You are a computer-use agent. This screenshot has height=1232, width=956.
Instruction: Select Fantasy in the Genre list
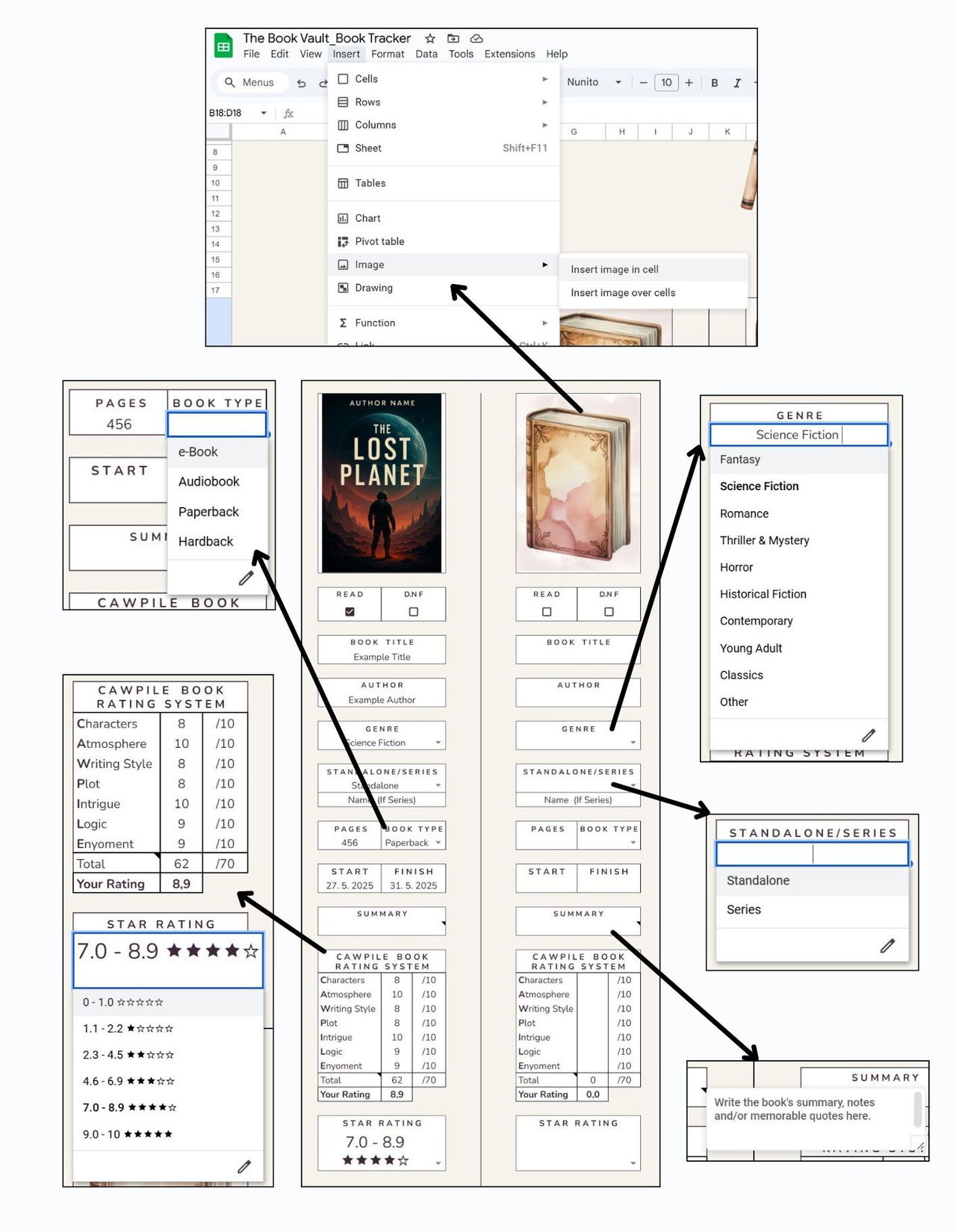pyautogui.click(x=798, y=459)
